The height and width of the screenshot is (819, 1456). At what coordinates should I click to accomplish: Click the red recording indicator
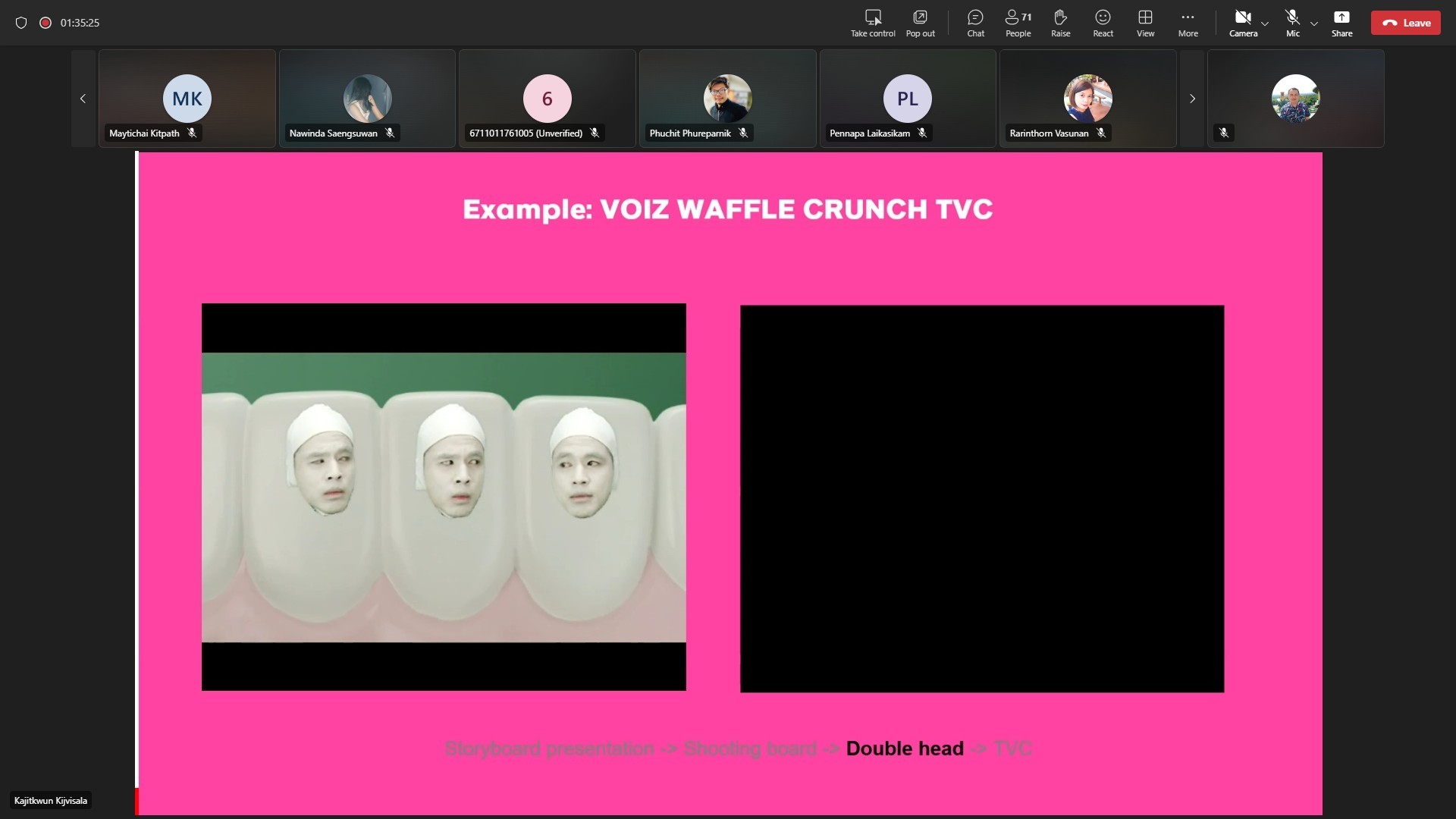[x=45, y=23]
